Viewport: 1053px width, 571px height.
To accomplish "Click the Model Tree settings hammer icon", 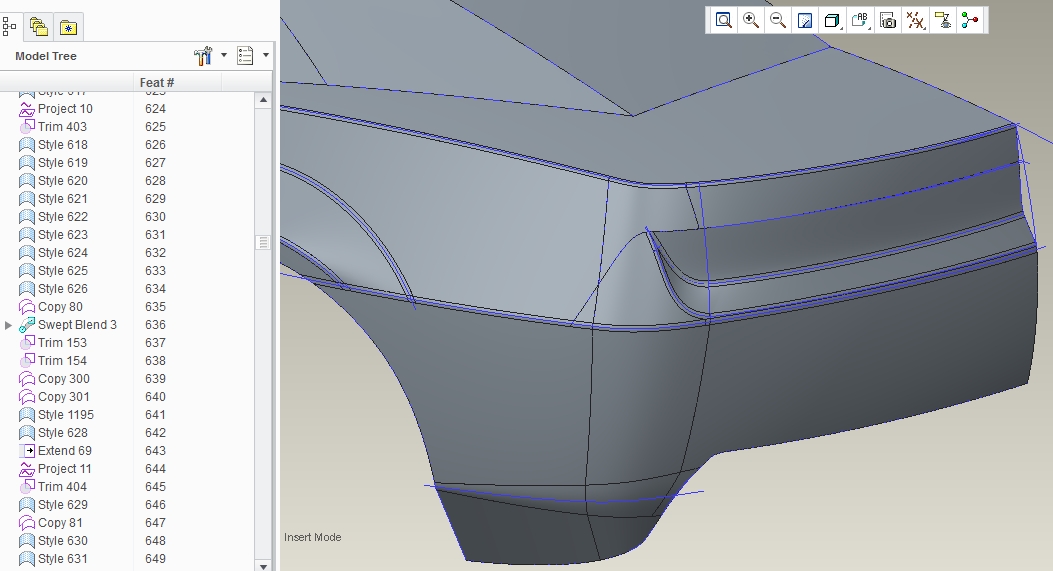I will pos(203,56).
